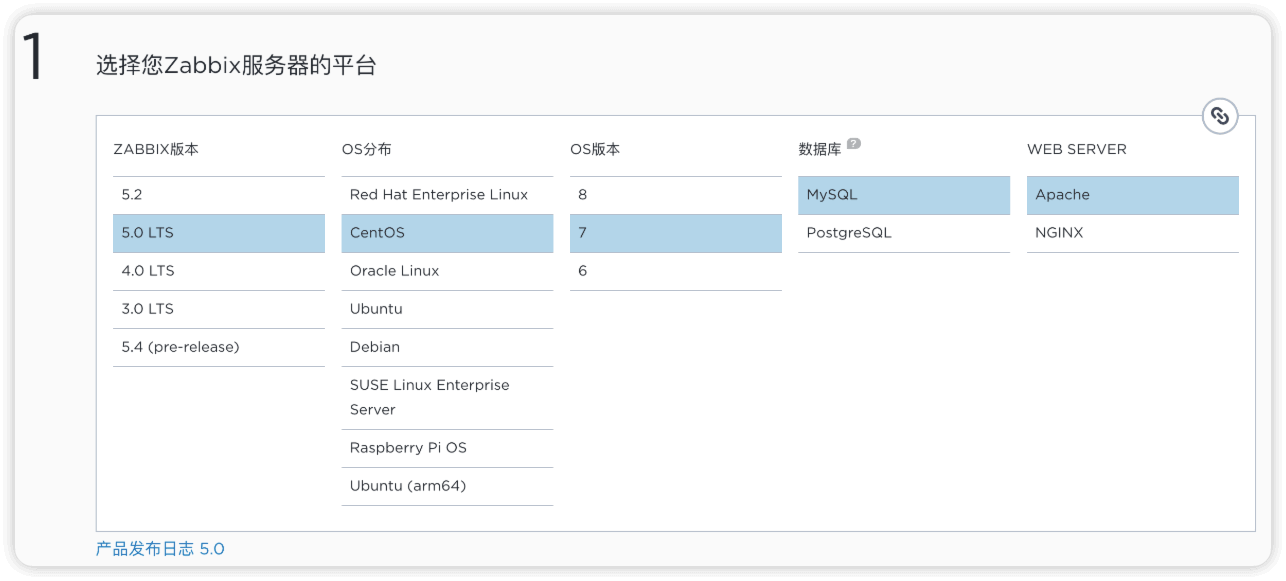
Task: Select NGINX as web server
Action: click(x=1133, y=233)
